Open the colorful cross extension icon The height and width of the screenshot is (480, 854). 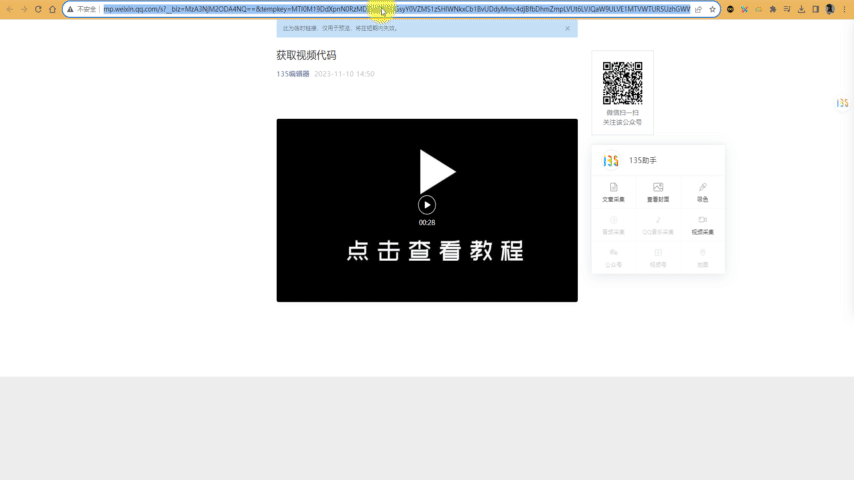[745, 9]
